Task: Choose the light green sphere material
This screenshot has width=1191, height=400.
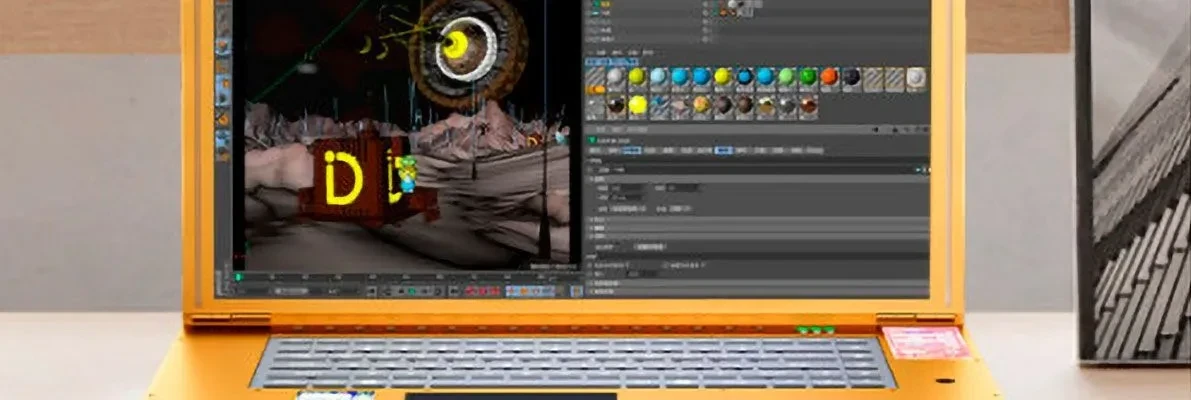Action: pyautogui.click(x=787, y=77)
